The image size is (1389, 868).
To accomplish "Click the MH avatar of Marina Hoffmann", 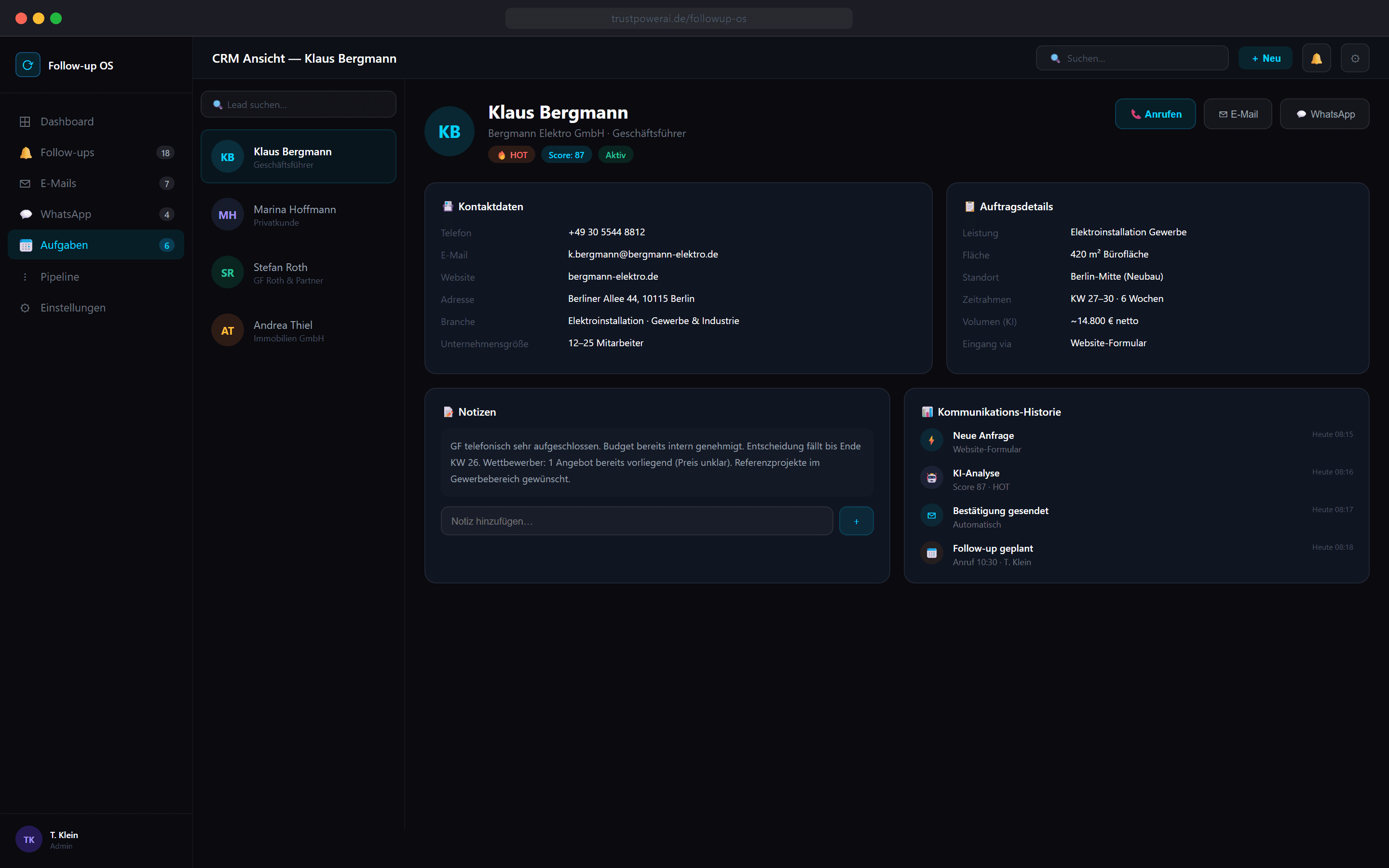I will (227, 215).
